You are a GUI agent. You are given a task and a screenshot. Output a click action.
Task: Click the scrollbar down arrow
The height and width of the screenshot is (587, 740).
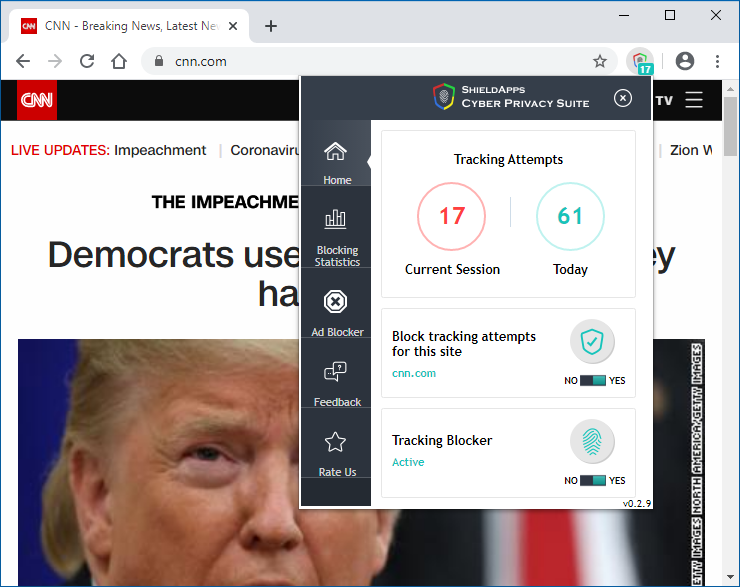tap(730, 577)
